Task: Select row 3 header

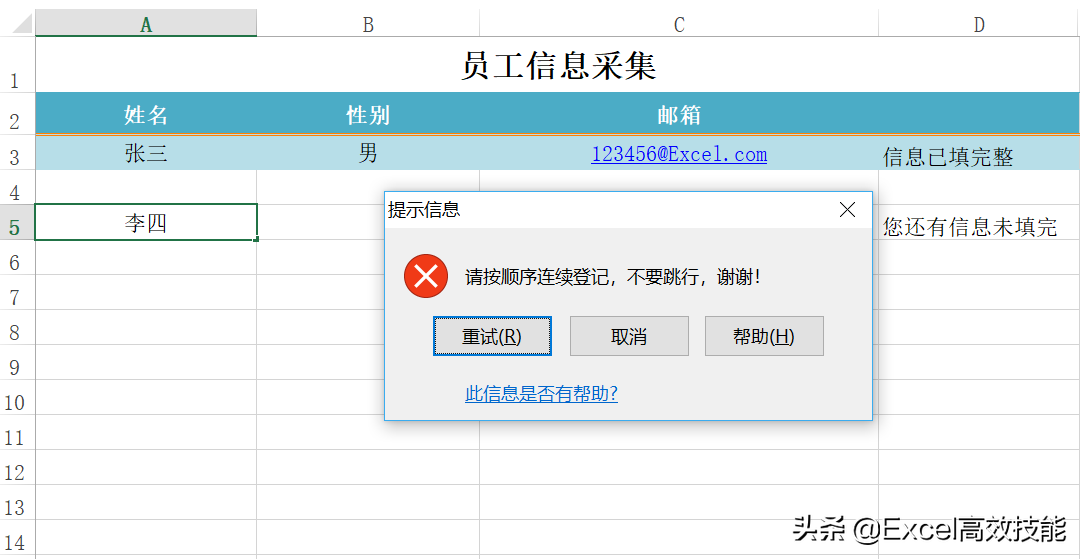Action: pos(17,153)
